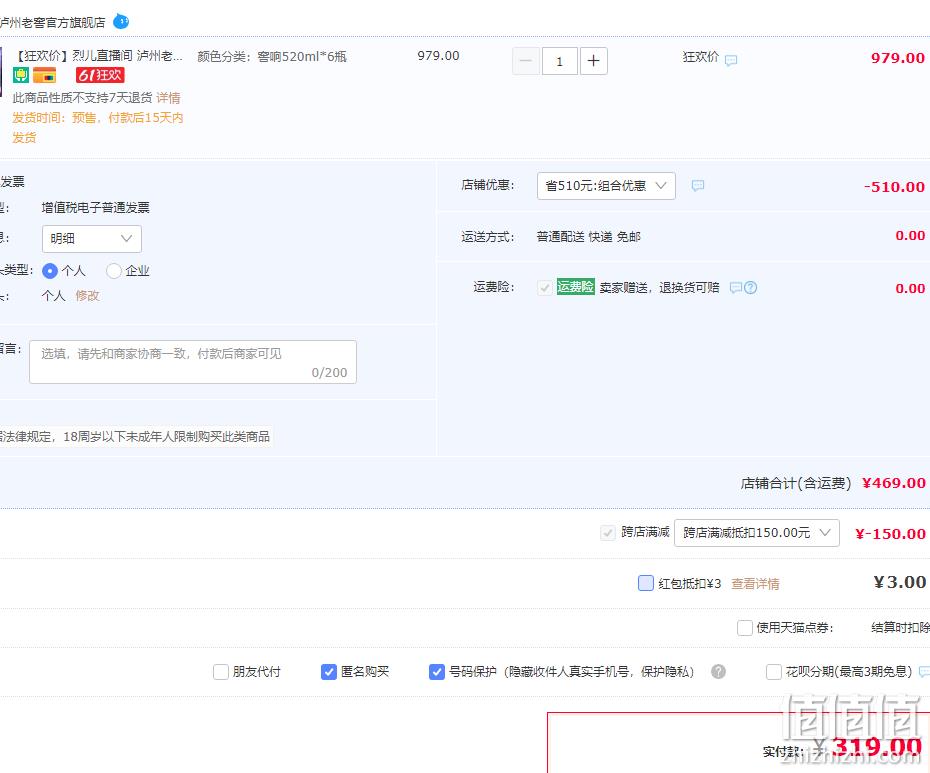Click the 颜色分类：窖响520ml*6瓶 text
The height and width of the screenshot is (773, 930).
272,56
